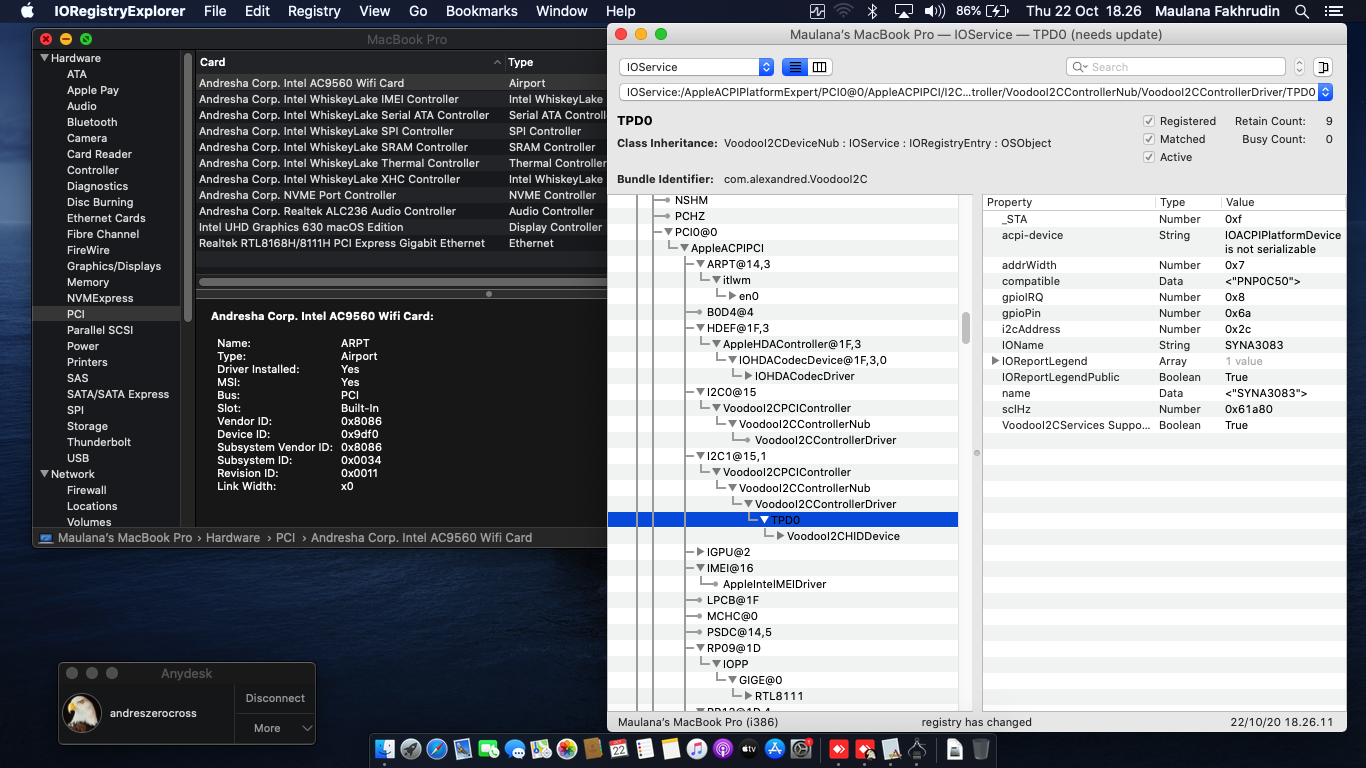Toggle the Registered checkbox
Image resolution: width=1366 pixels, height=768 pixels.
(1149, 121)
